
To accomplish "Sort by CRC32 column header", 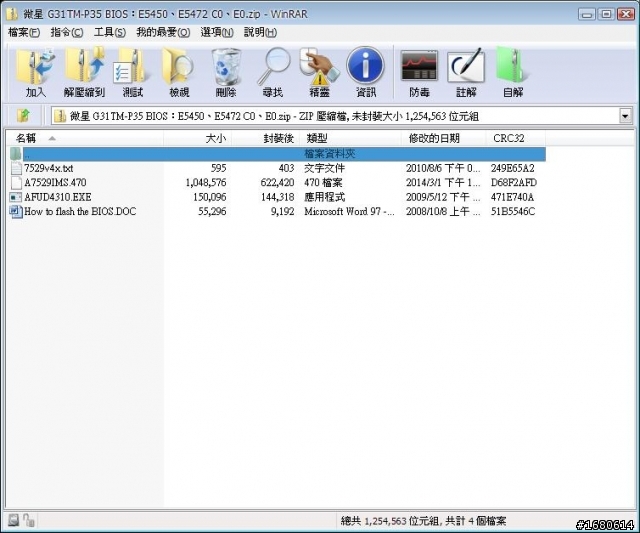I will coord(516,138).
